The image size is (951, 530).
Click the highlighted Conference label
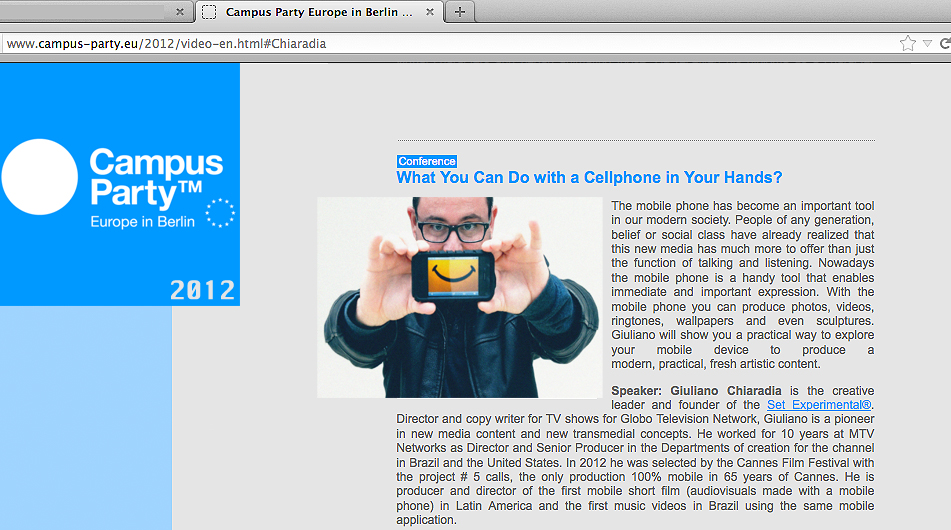tap(427, 161)
